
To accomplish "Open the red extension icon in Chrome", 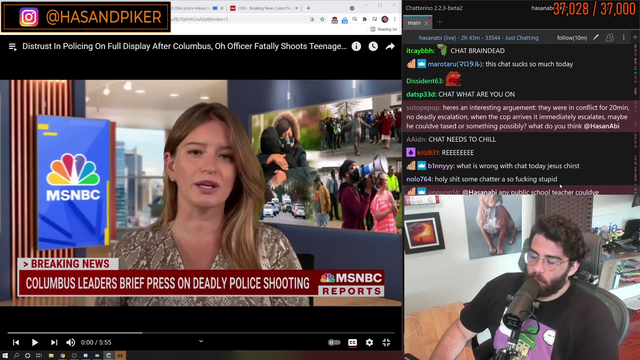I will (334, 20).
